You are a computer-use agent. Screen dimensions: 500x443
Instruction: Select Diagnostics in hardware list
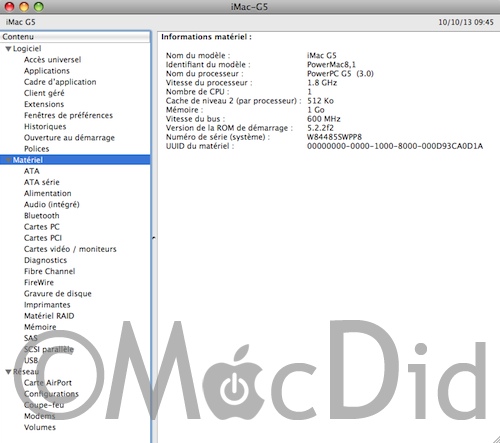(45, 260)
